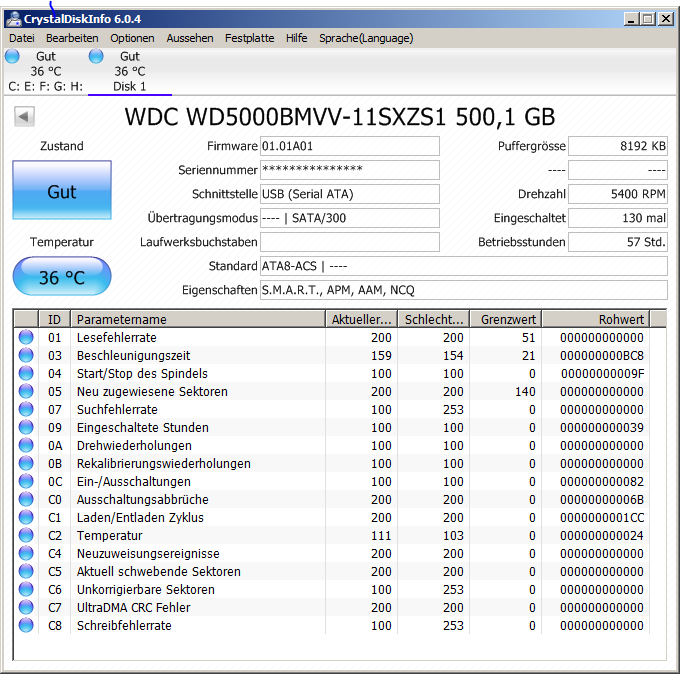This screenshot has width=680, height=674.
Task: Click the Eingeschaltet value 130 mal
Action: pos(618,218)
